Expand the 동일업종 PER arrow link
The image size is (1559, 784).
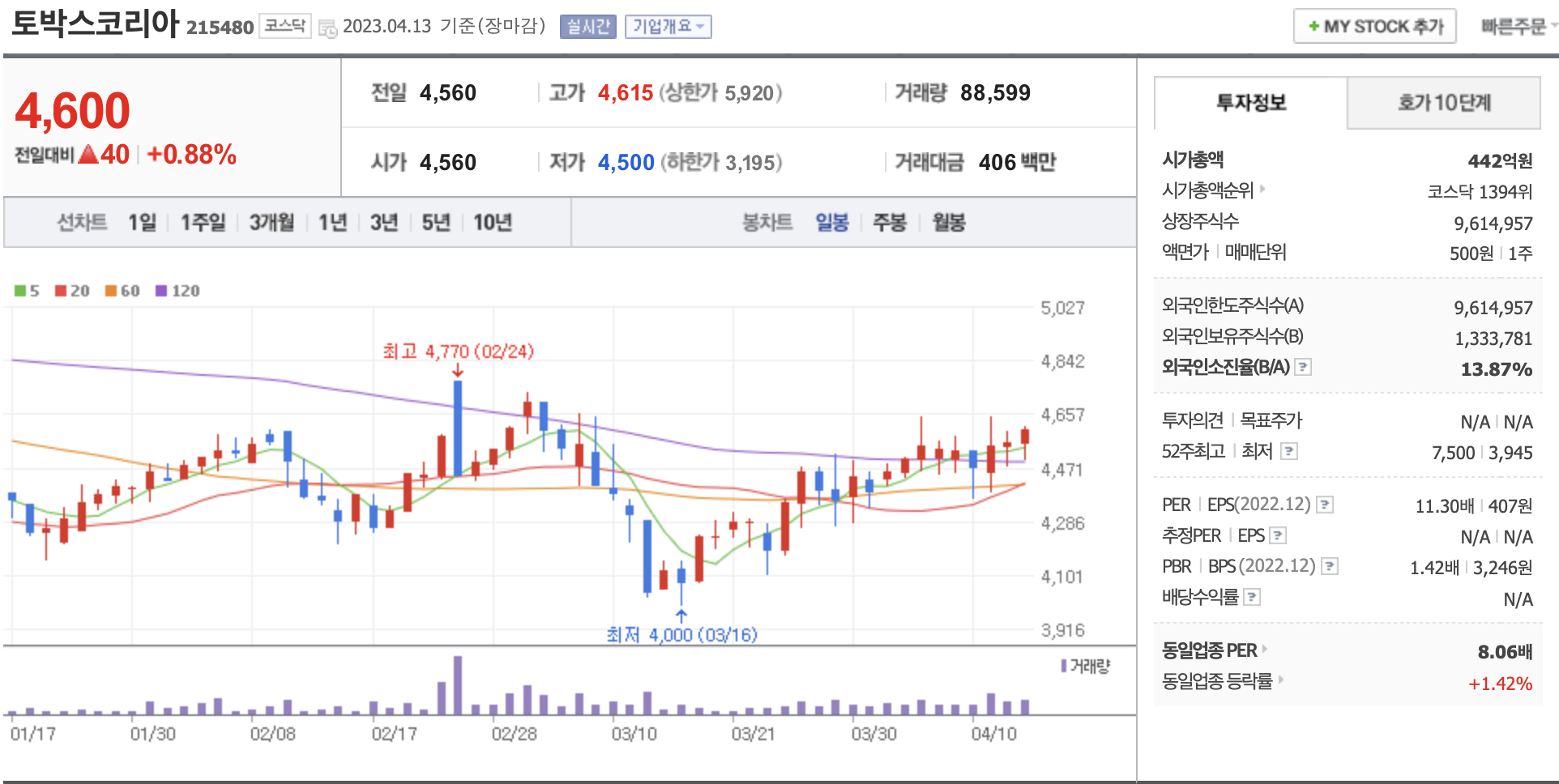point(1264,649)
